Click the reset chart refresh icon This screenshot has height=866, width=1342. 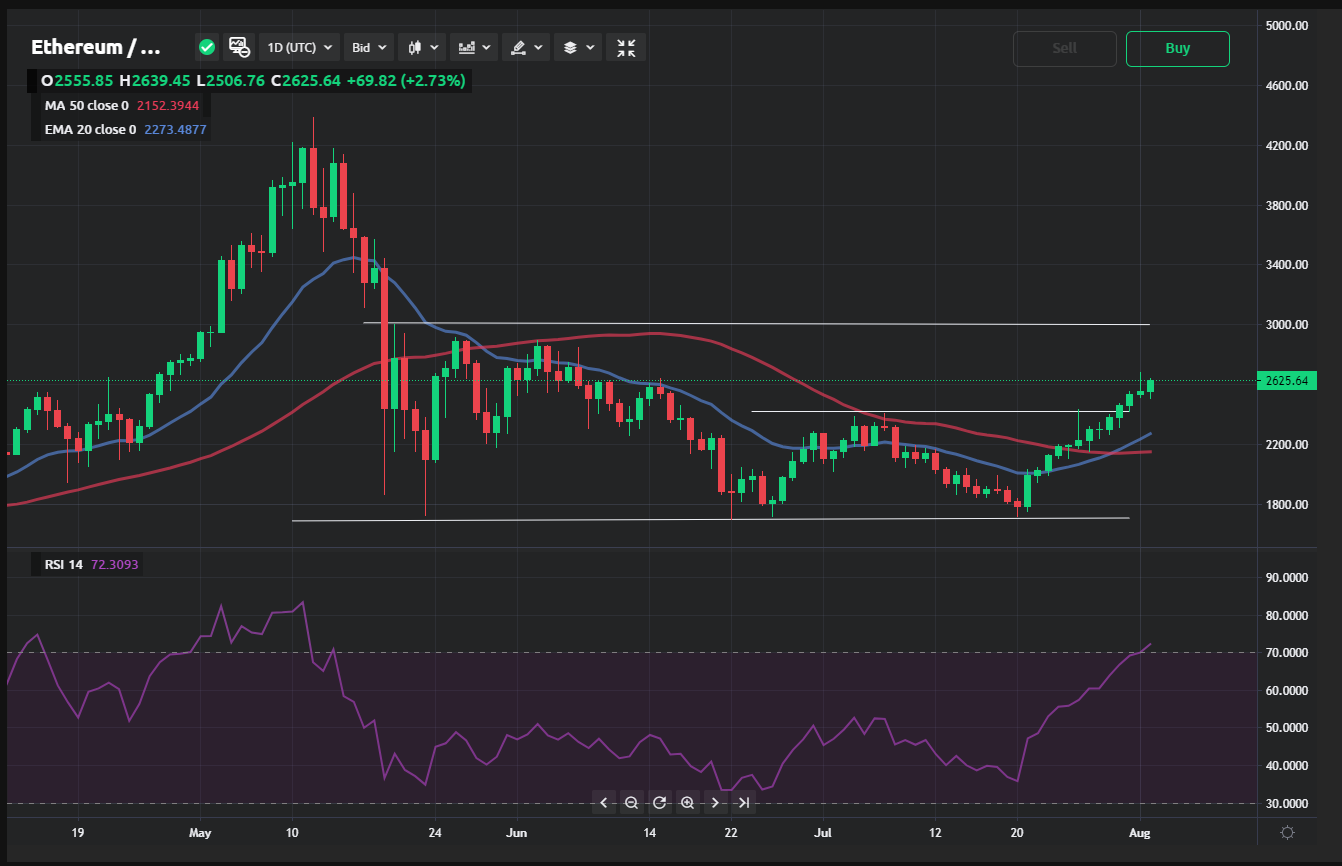click(x=659, y=802)
